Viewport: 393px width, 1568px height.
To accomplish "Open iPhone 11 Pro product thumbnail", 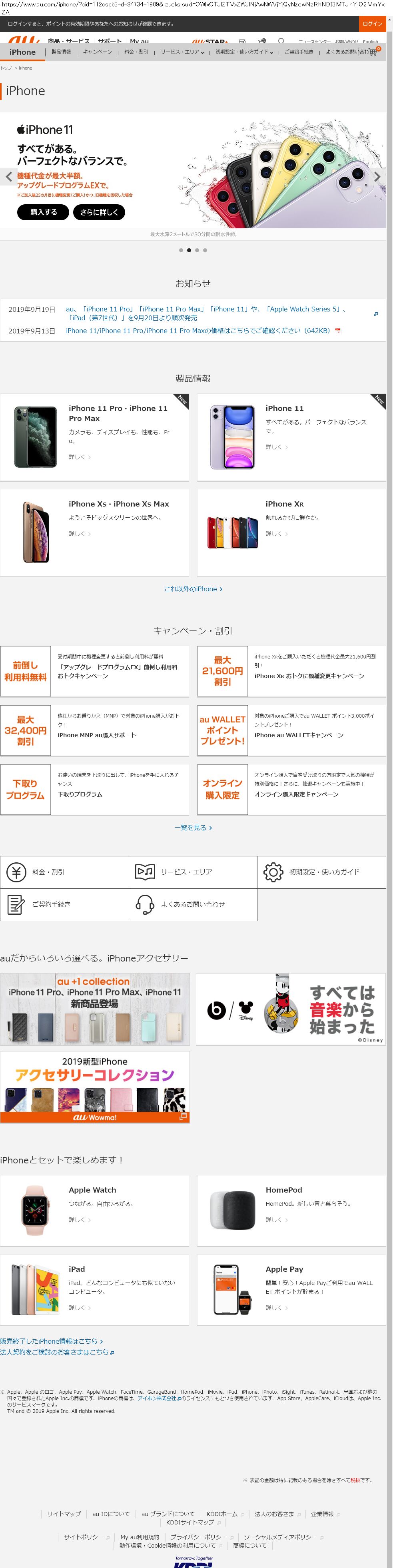I will tap(35, 437).
